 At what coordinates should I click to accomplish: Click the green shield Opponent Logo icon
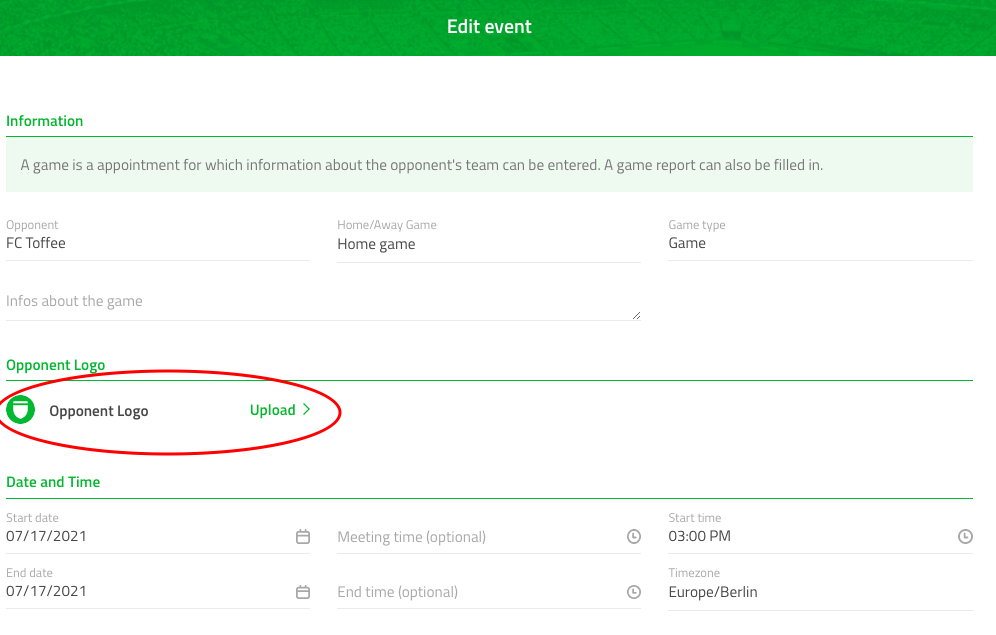pos(20,410)
